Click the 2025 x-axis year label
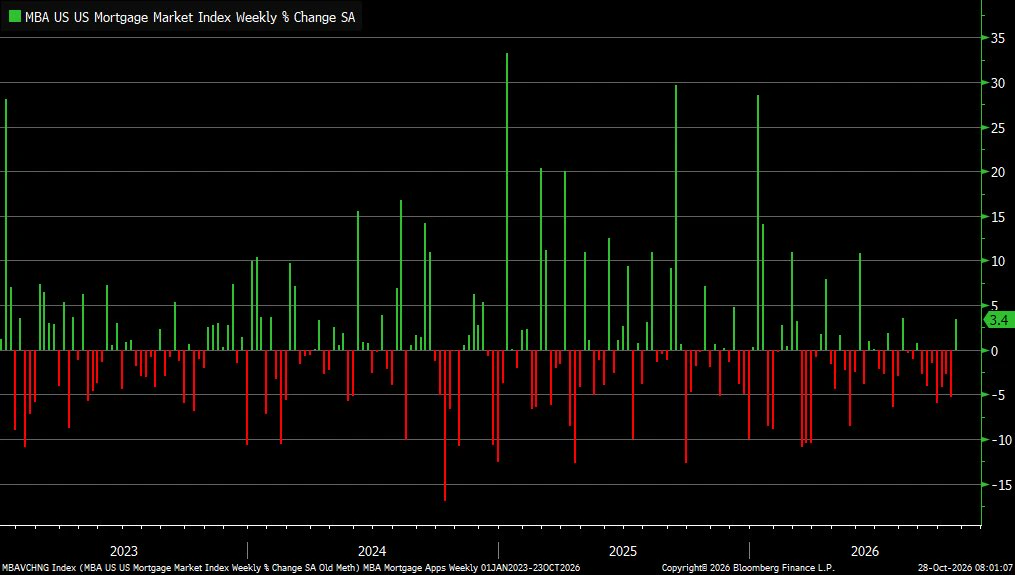The width and height of the screenshot is (1015, 575). point(623,551)
